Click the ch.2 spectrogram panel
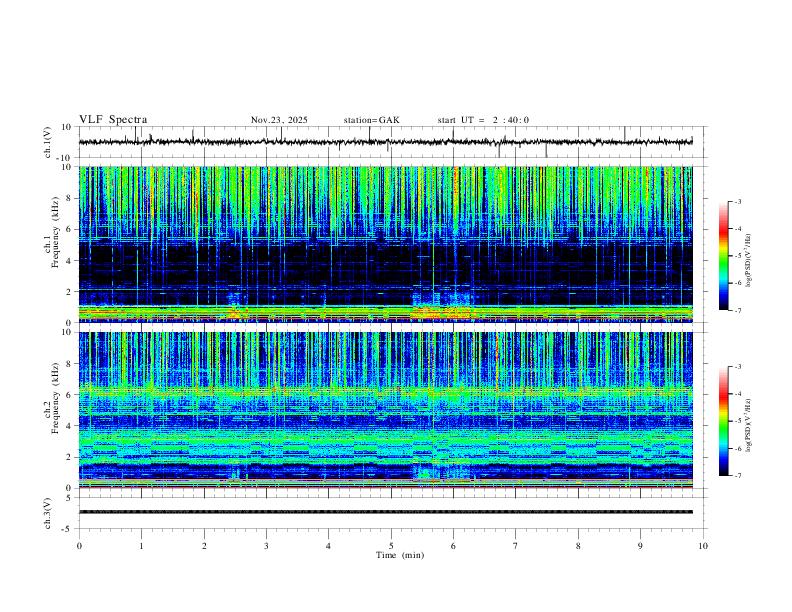The image size is (792, 612). (386, 410)
